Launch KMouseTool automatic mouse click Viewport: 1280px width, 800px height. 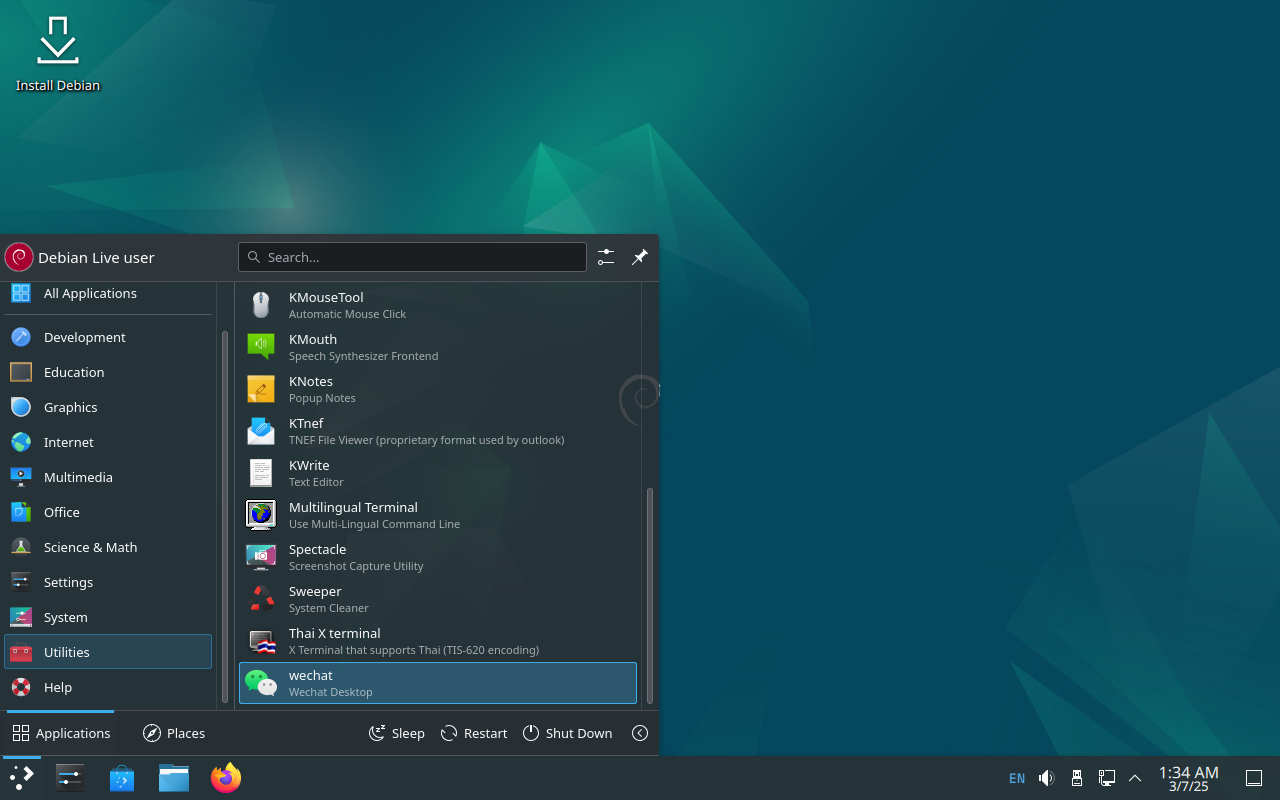(x=438, y=305)
